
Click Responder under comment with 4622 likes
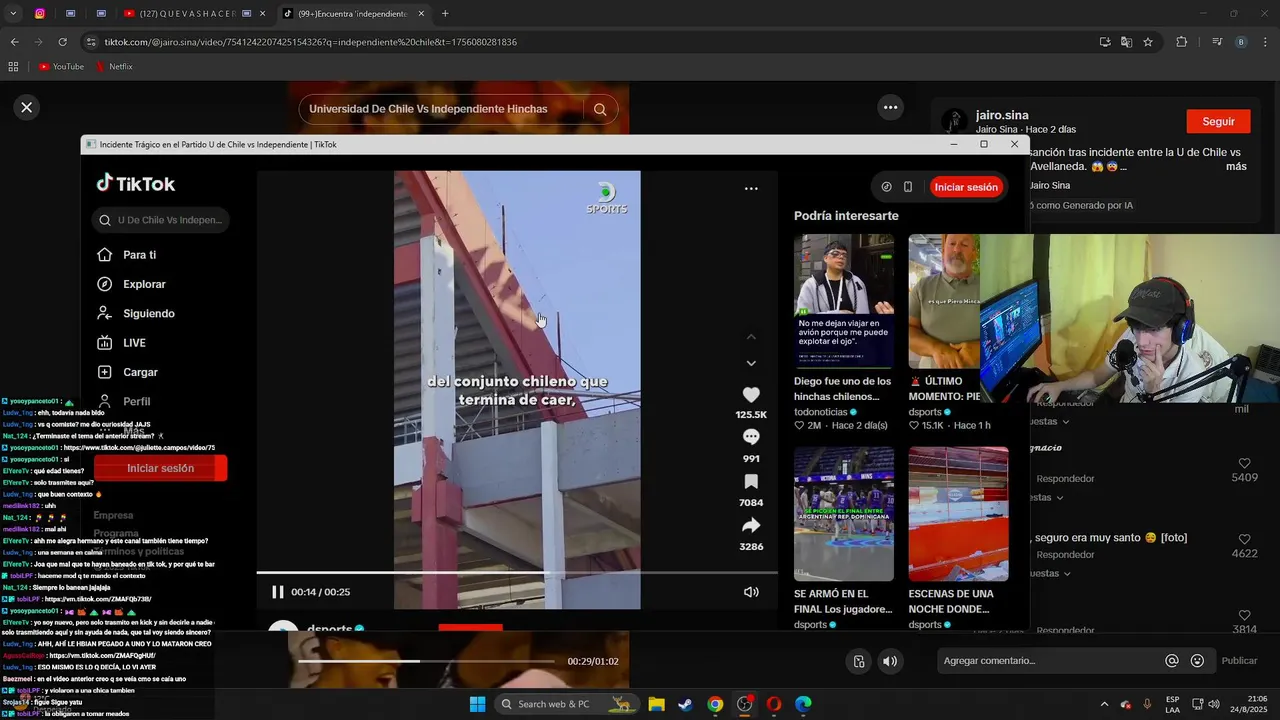(x=1065, y=554)
